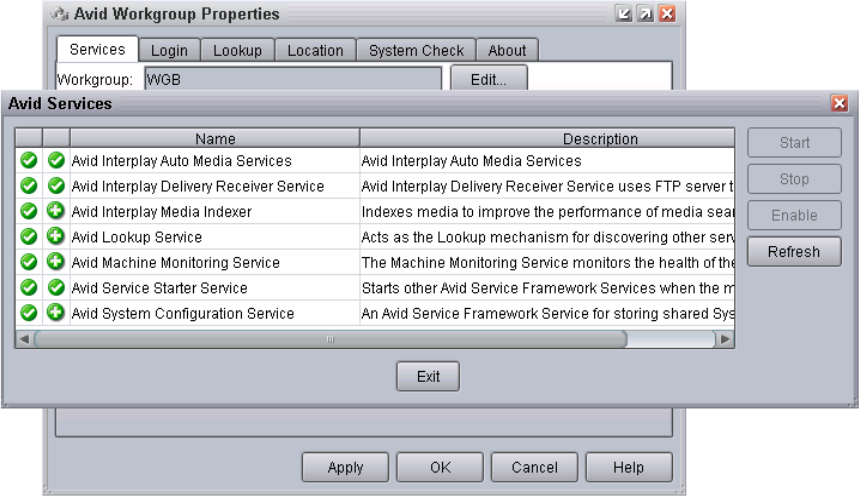The height and width of the screenshot is (497, 860).
Task: Sort by the Description column header
Action: tap(547, 139)
